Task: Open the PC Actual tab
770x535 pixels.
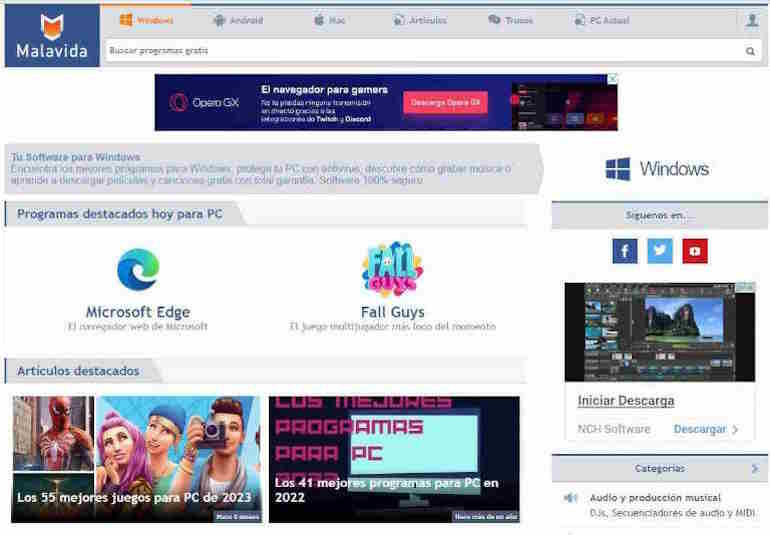Action: (x=602, y=20)
